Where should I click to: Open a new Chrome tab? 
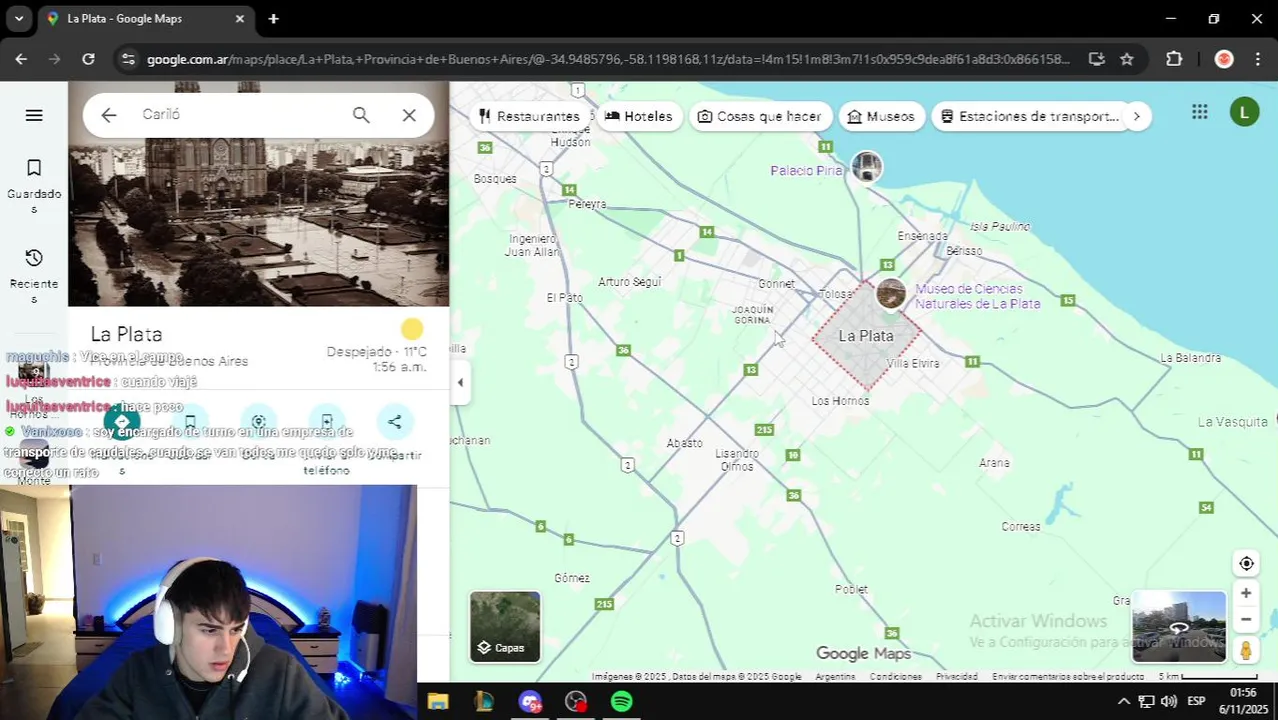pos(273,18)
